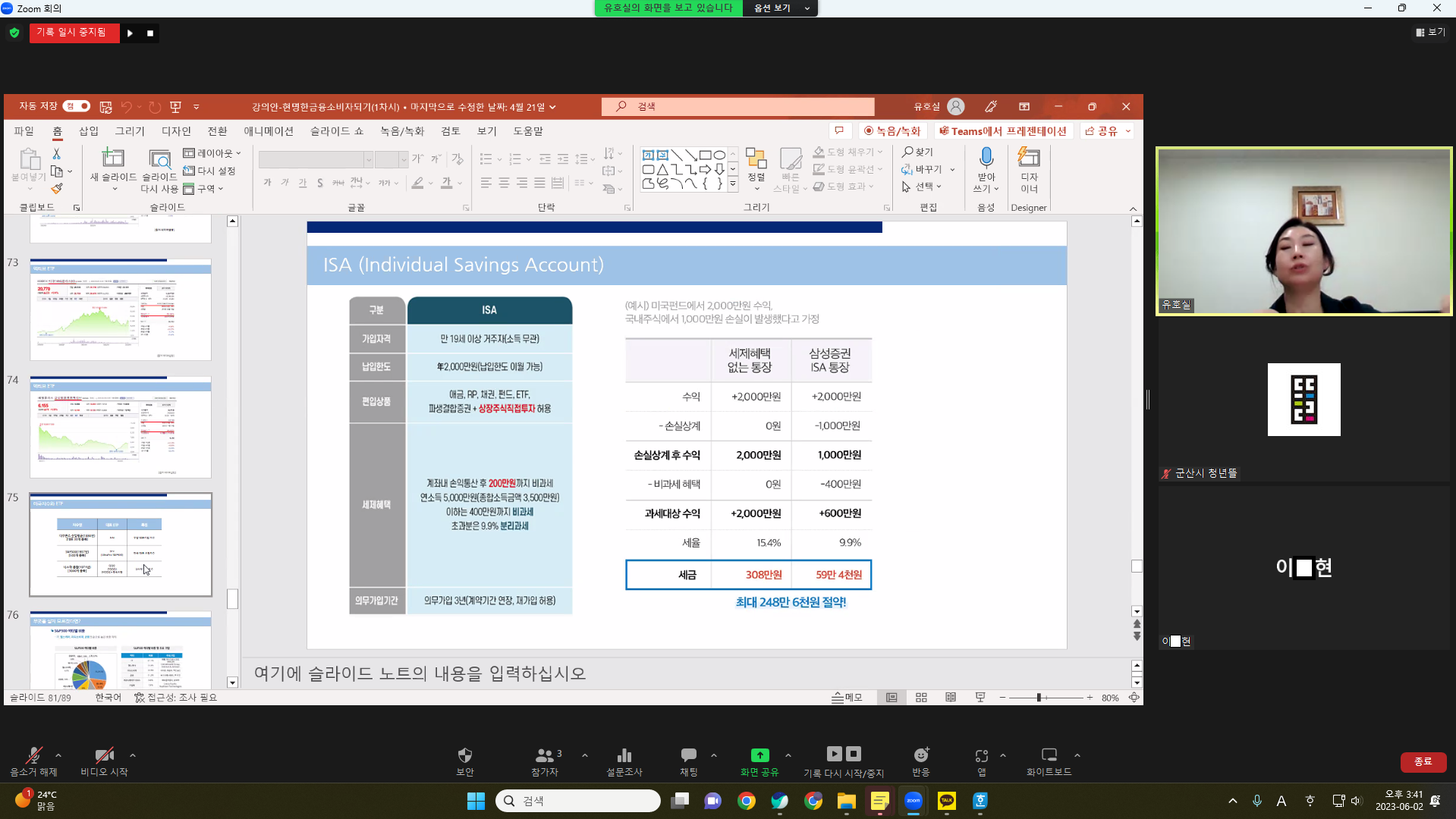Open the Insert tab in the ribbon
Image resolution: width=1456 pixels, height=819 pixels.
(89, 131)
